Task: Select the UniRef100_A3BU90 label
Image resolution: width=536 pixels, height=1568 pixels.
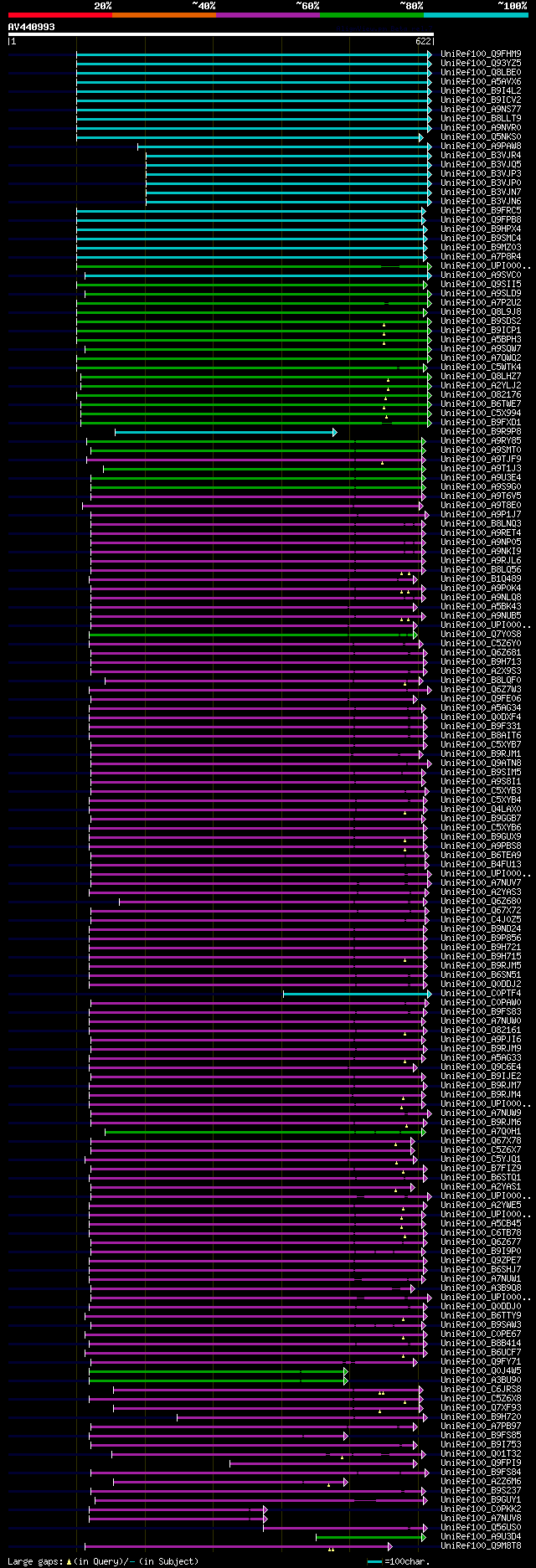Action: pos(481,1380)
